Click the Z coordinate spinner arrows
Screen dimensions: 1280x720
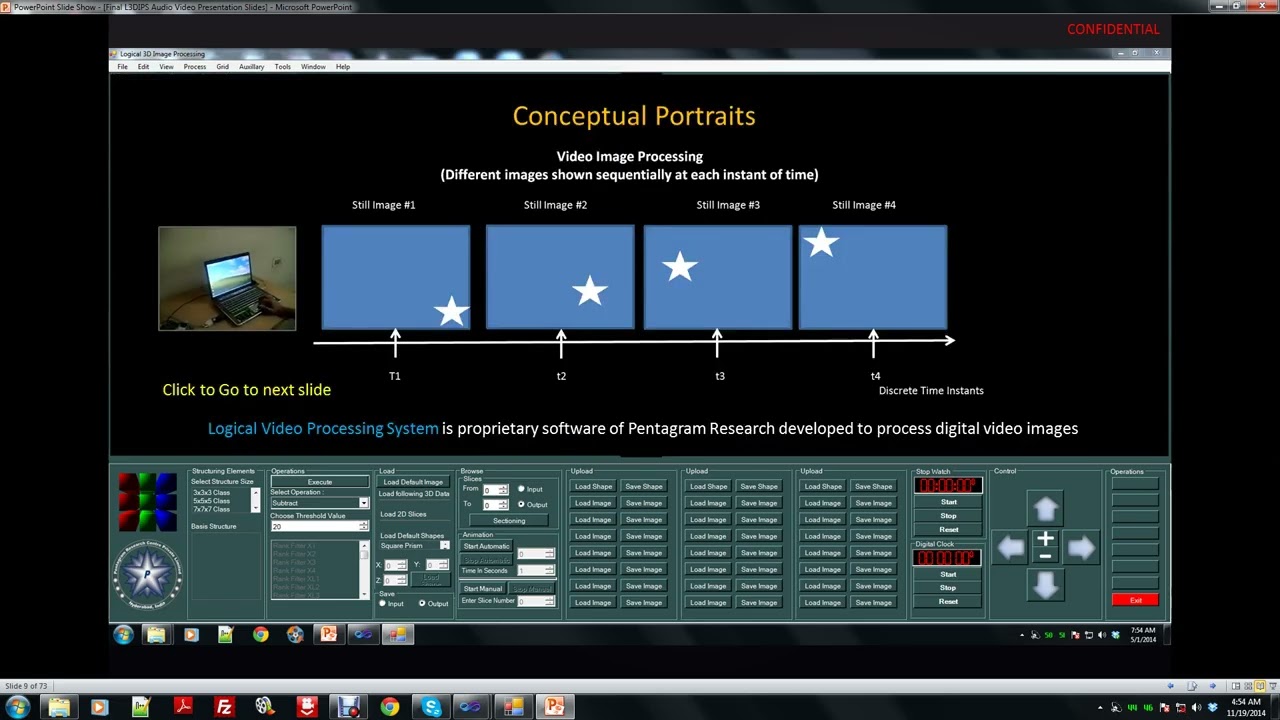coord(402,580)
